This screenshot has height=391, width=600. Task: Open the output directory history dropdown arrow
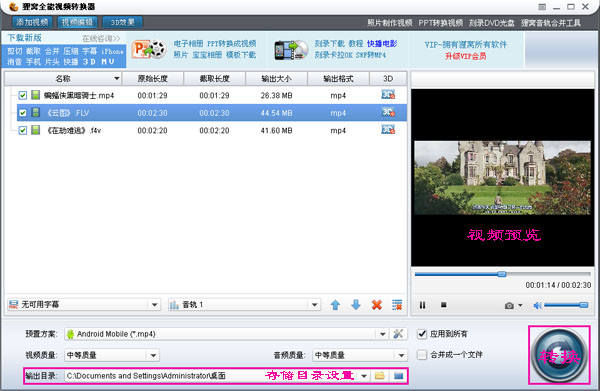(x=364, y=376)
